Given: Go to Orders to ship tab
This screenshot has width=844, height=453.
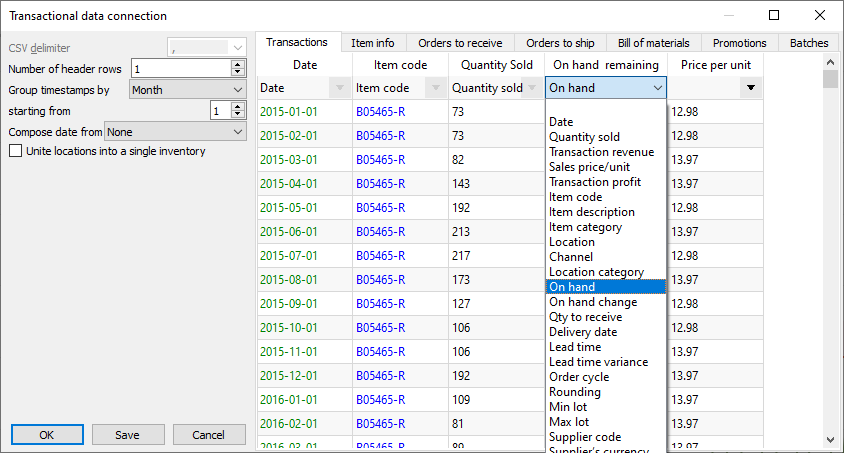Looking at the screenshot, I should 560,43.
